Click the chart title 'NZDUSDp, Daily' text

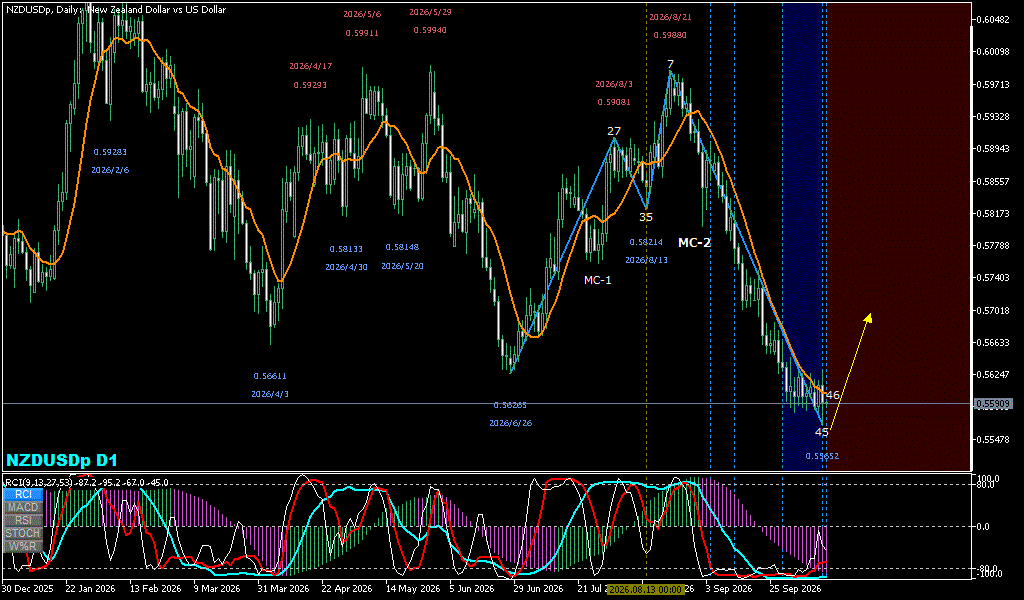(x=40, y=10)
